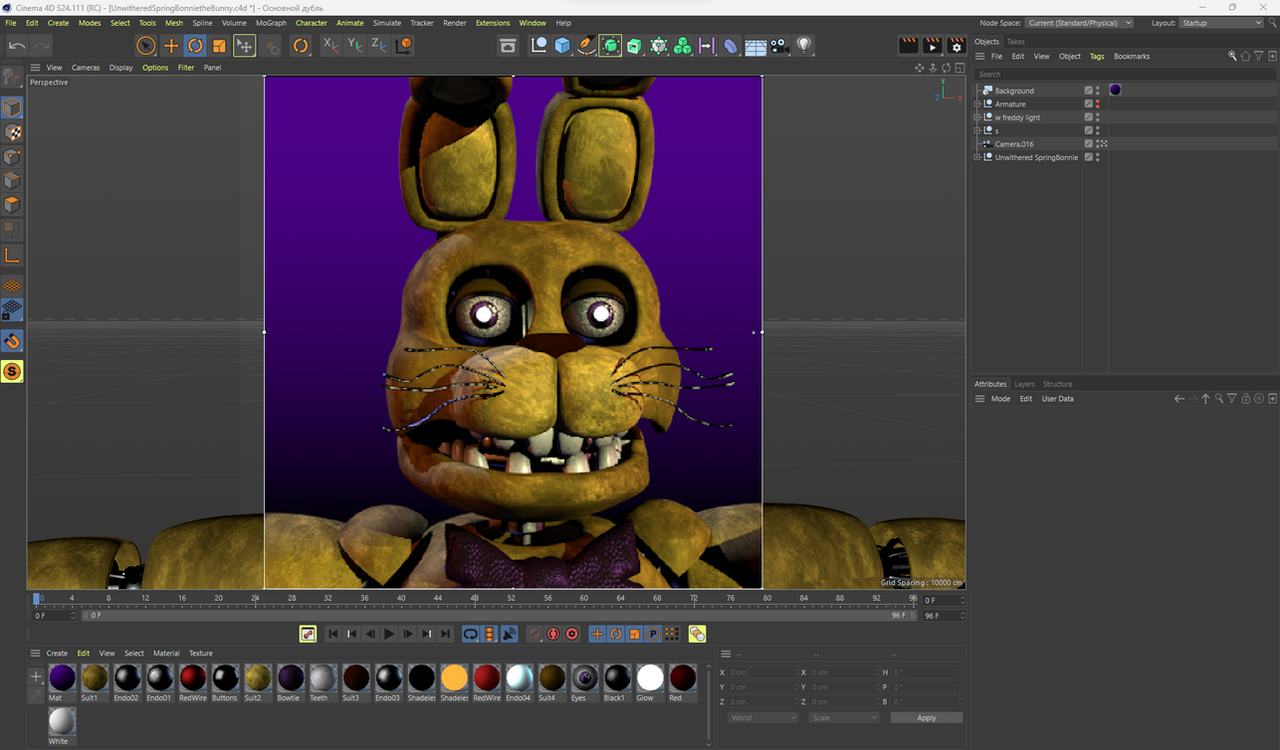Select the purple Mat material swatch
The image size is (1280, 750).
click(x=62, y=677)
